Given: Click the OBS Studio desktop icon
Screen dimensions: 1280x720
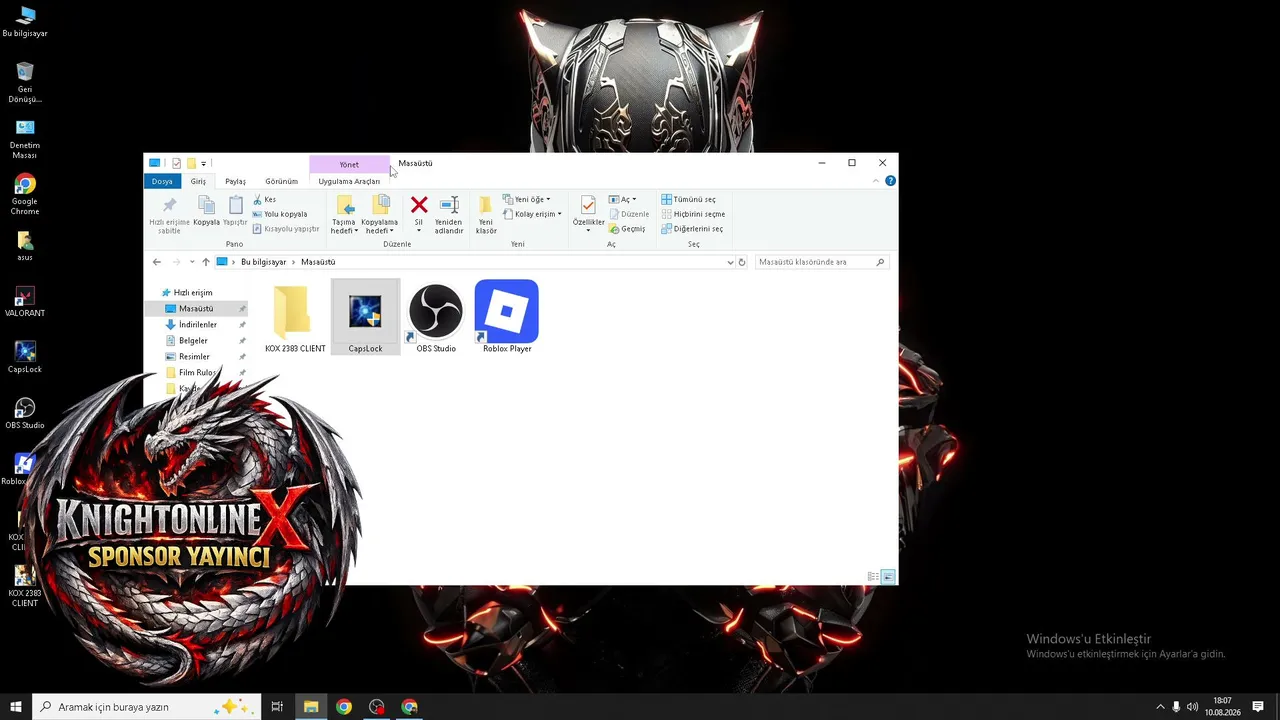Looking at the screenshot, I should click(x=25, y=414).
